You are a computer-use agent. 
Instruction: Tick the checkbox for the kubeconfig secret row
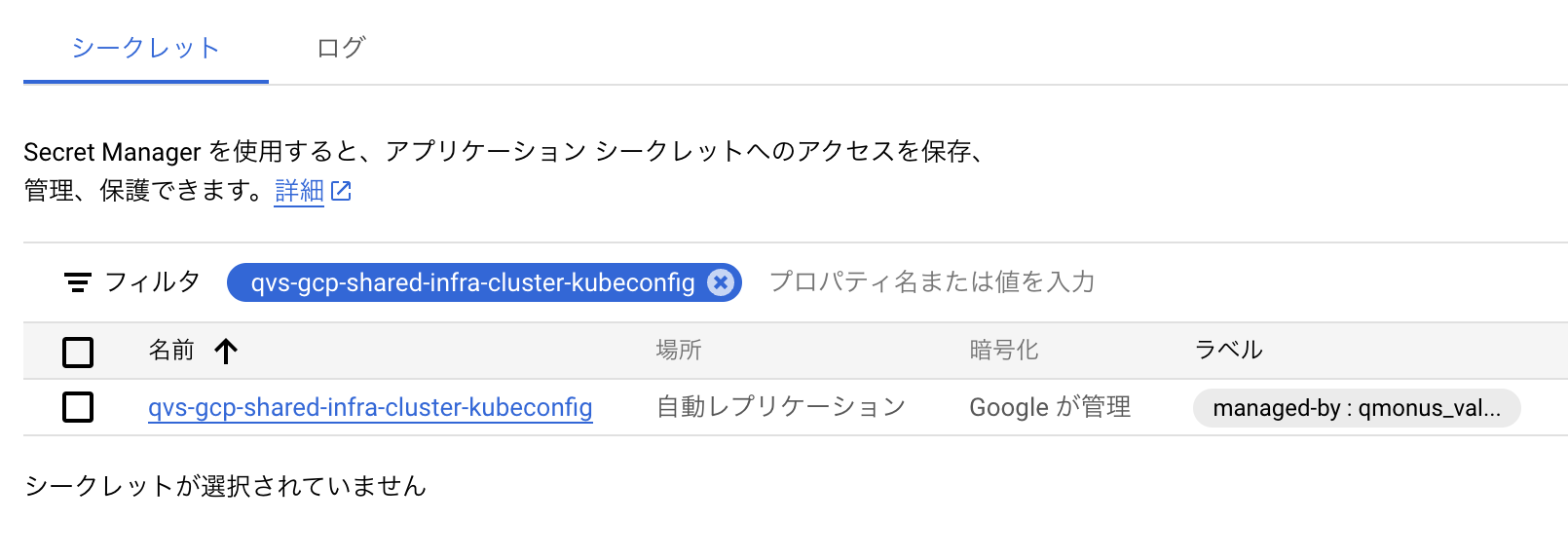click(78, 407)
